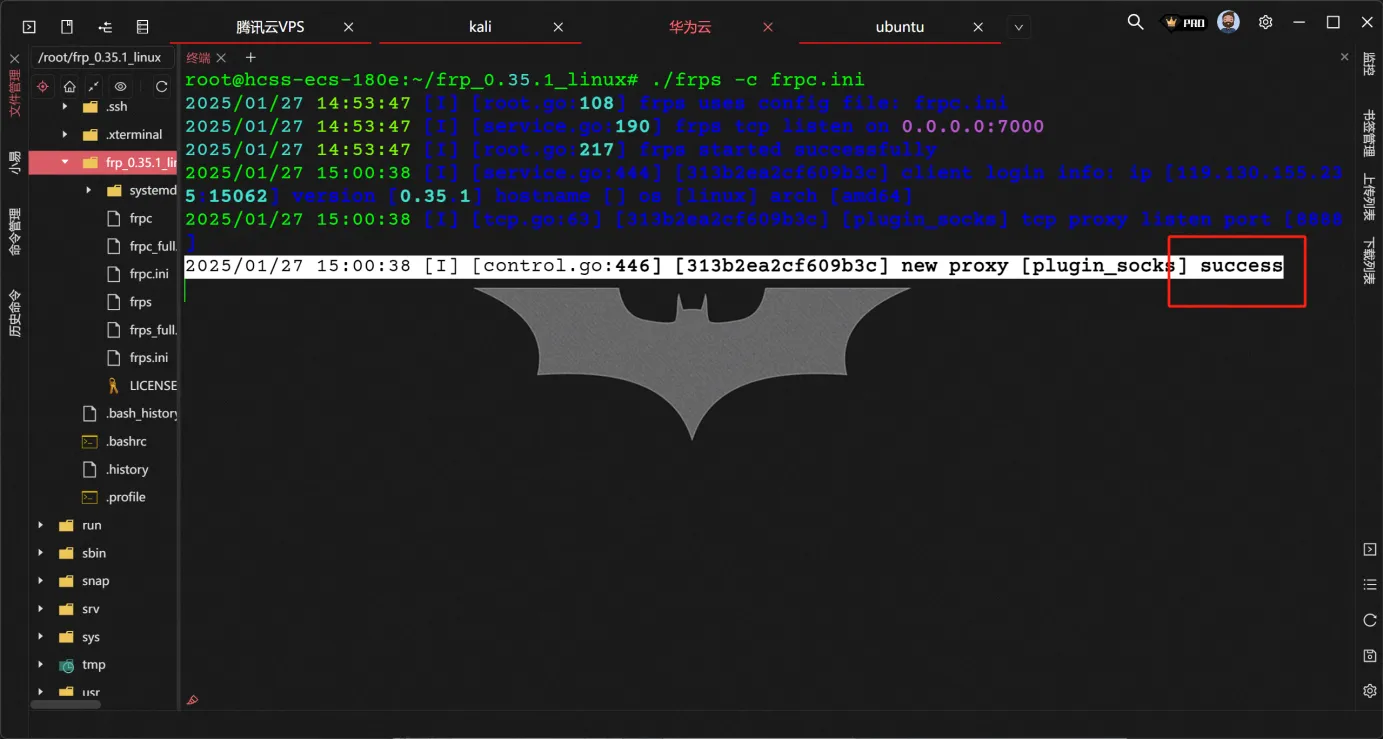Close the 华为云 session tab

768,27
